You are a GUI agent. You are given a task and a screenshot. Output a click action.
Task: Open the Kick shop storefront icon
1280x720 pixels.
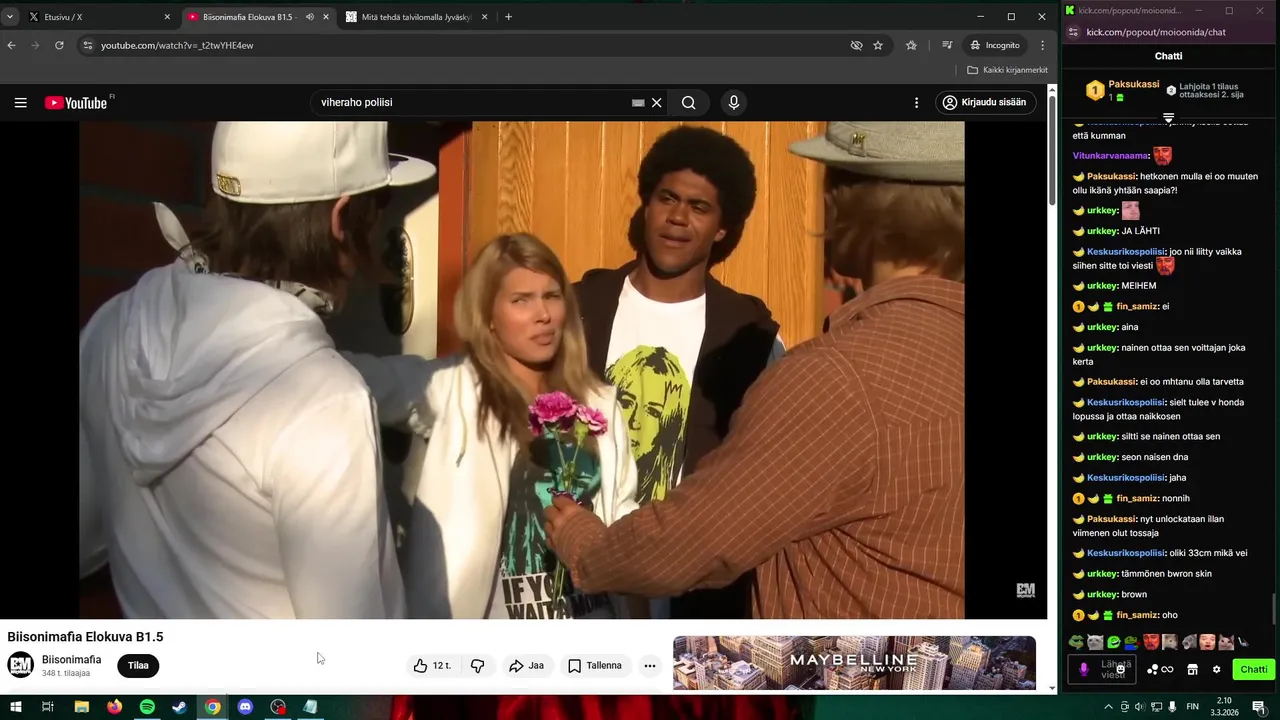[x=1192, y=670]
